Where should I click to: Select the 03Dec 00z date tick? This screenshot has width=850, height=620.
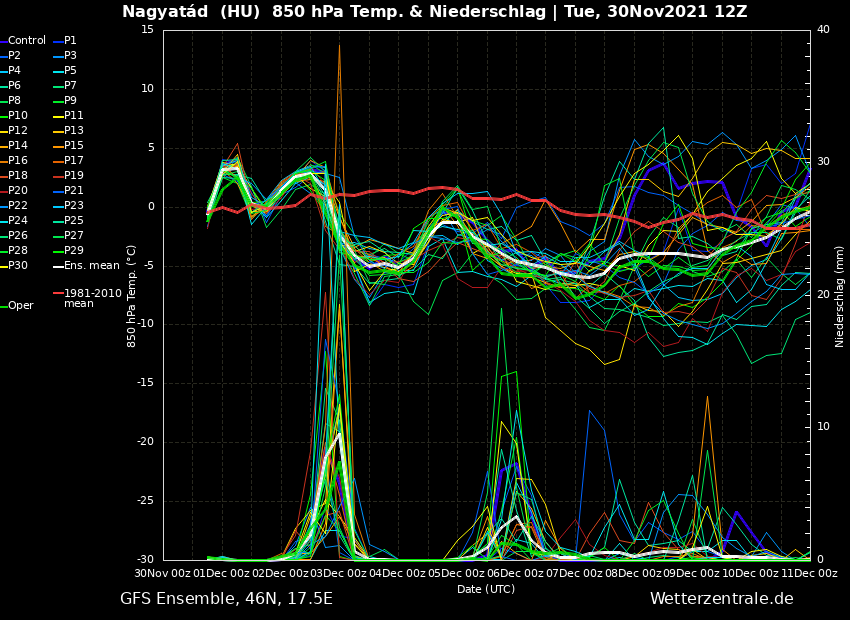coord(341,573)
